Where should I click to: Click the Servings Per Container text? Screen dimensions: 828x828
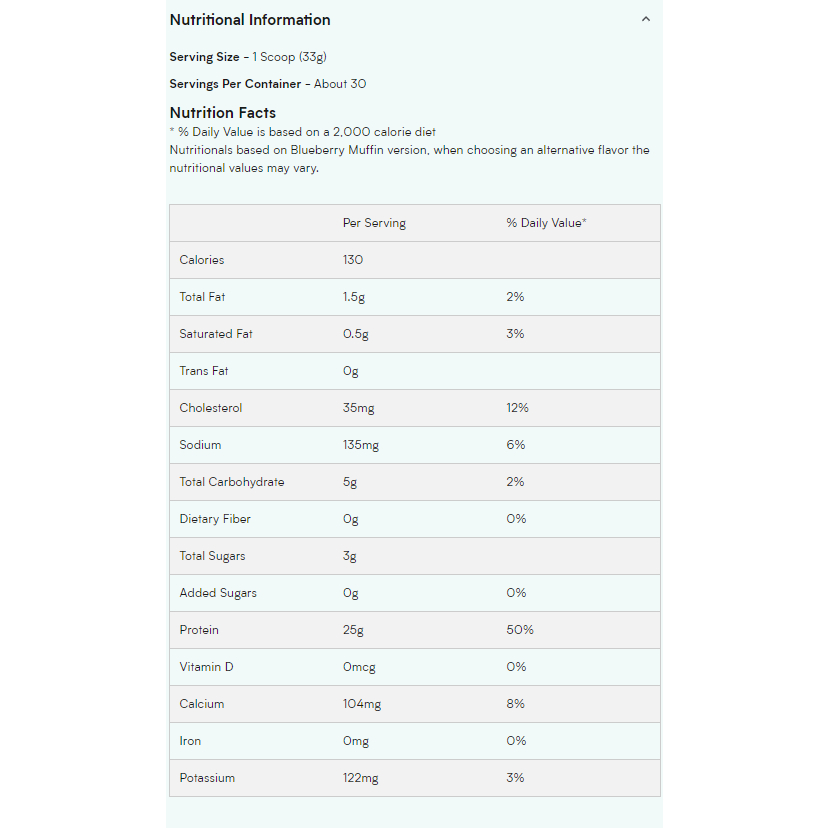pos(268,84)
